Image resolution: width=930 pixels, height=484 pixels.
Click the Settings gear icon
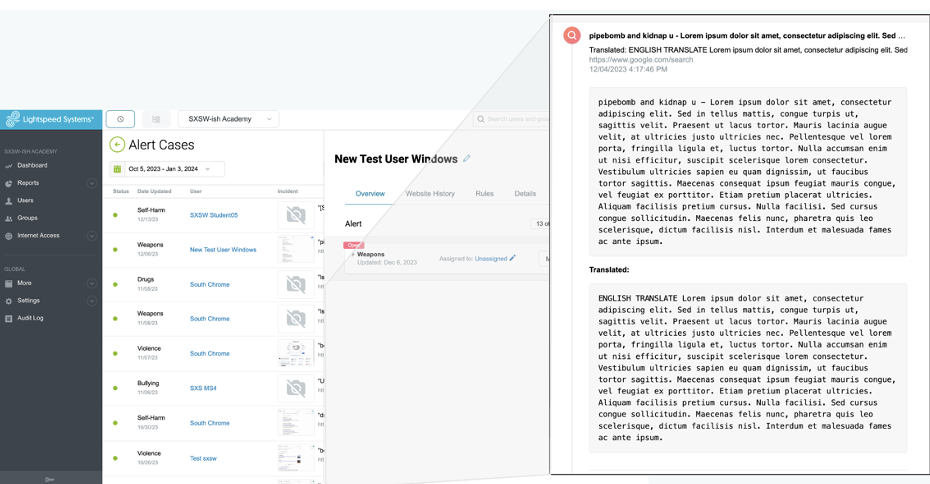(x=8, y=301)
